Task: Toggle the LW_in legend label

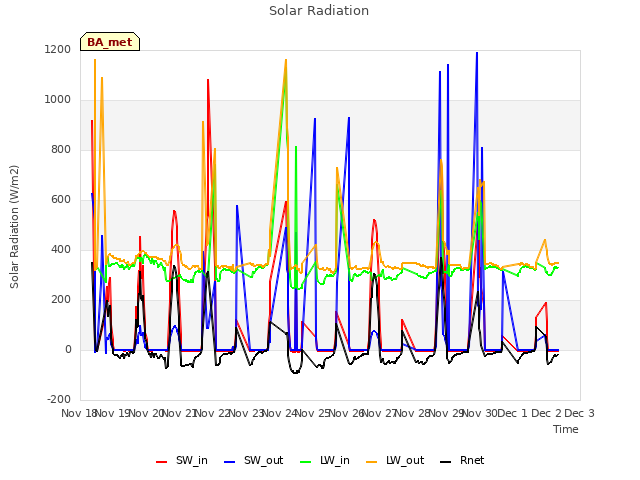Action: [x=335, y=460]
